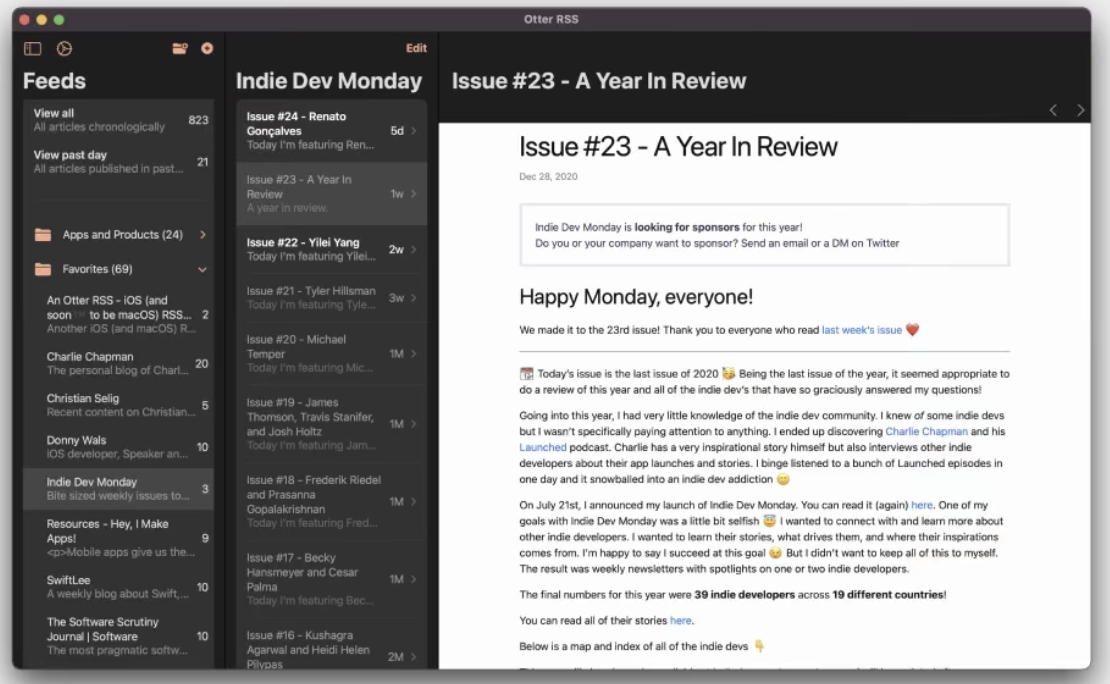Screen dimensions: 1110x684
Task: Open Issue #20 - Michael Temper article
Action: (x=331, y=354)
